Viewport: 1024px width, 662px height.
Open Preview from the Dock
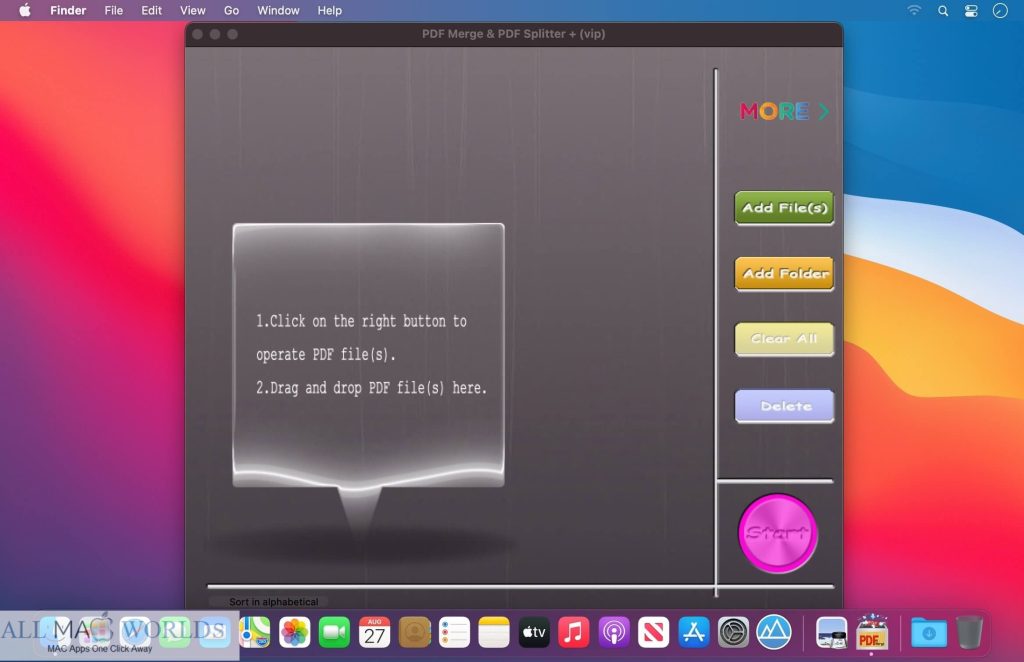tap(831, 632)
